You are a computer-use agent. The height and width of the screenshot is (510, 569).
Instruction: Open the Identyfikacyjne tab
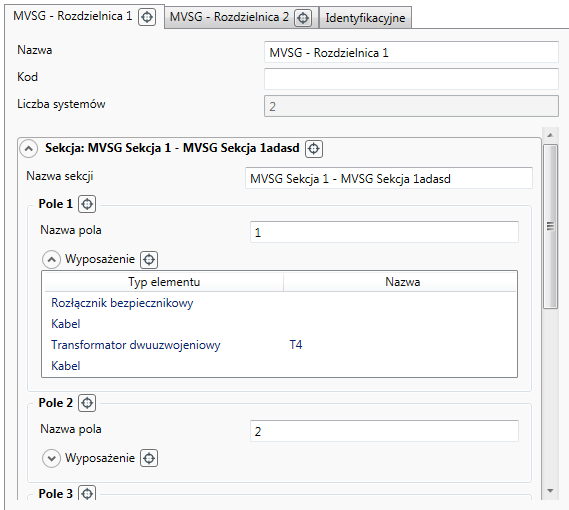(365, 17)
